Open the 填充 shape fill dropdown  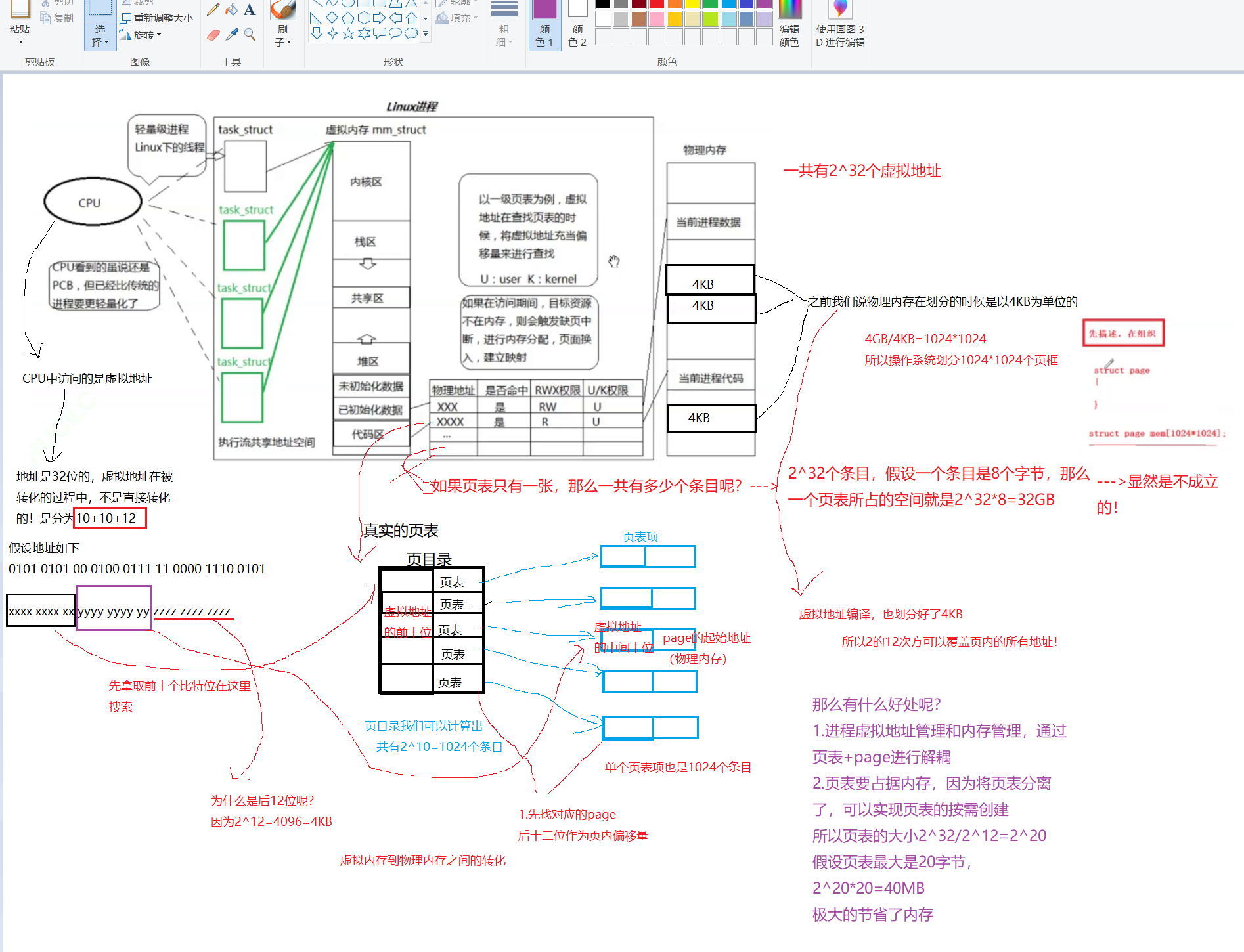(457, 18)
